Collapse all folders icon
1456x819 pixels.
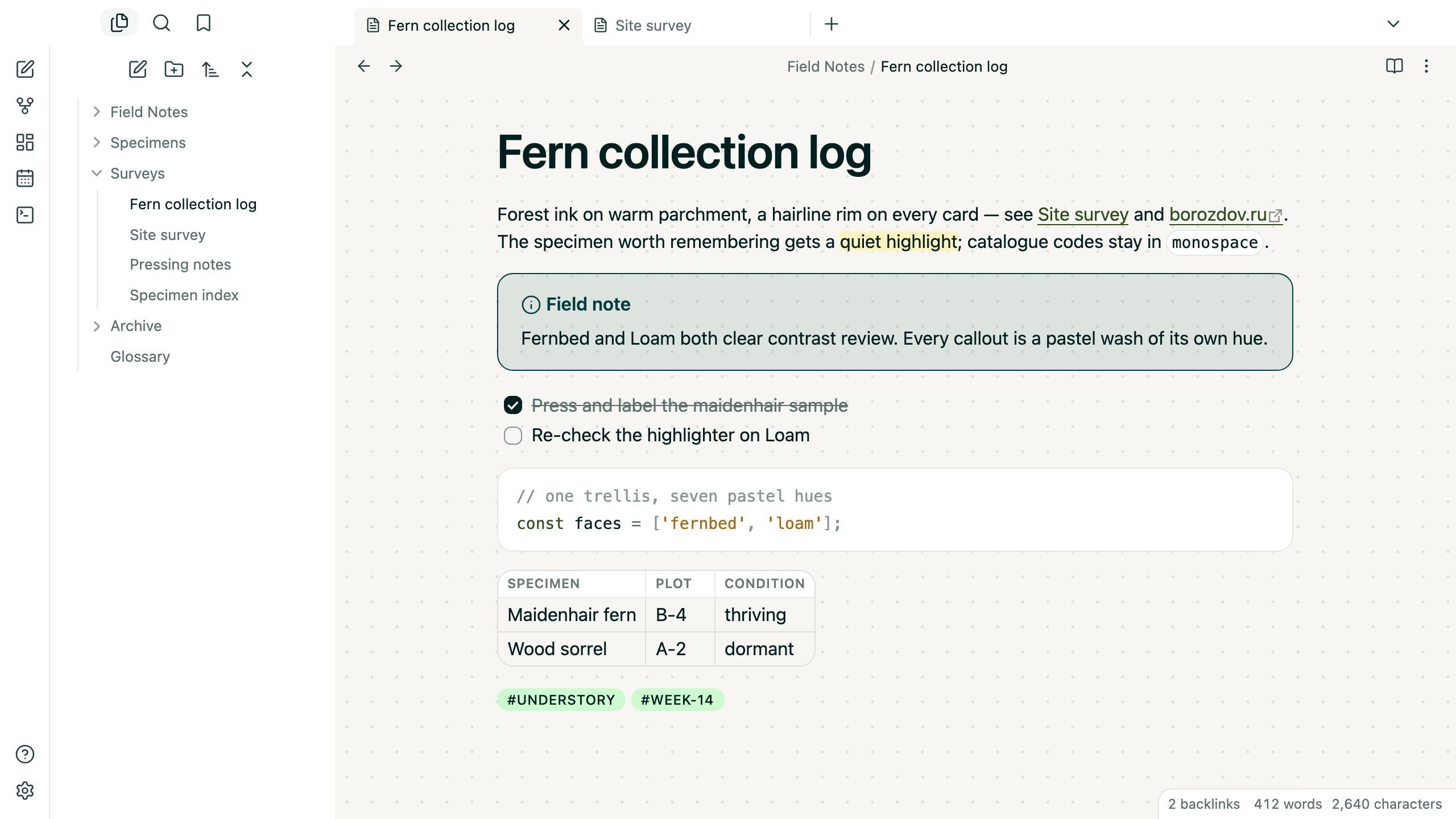(x=247, y=69)
